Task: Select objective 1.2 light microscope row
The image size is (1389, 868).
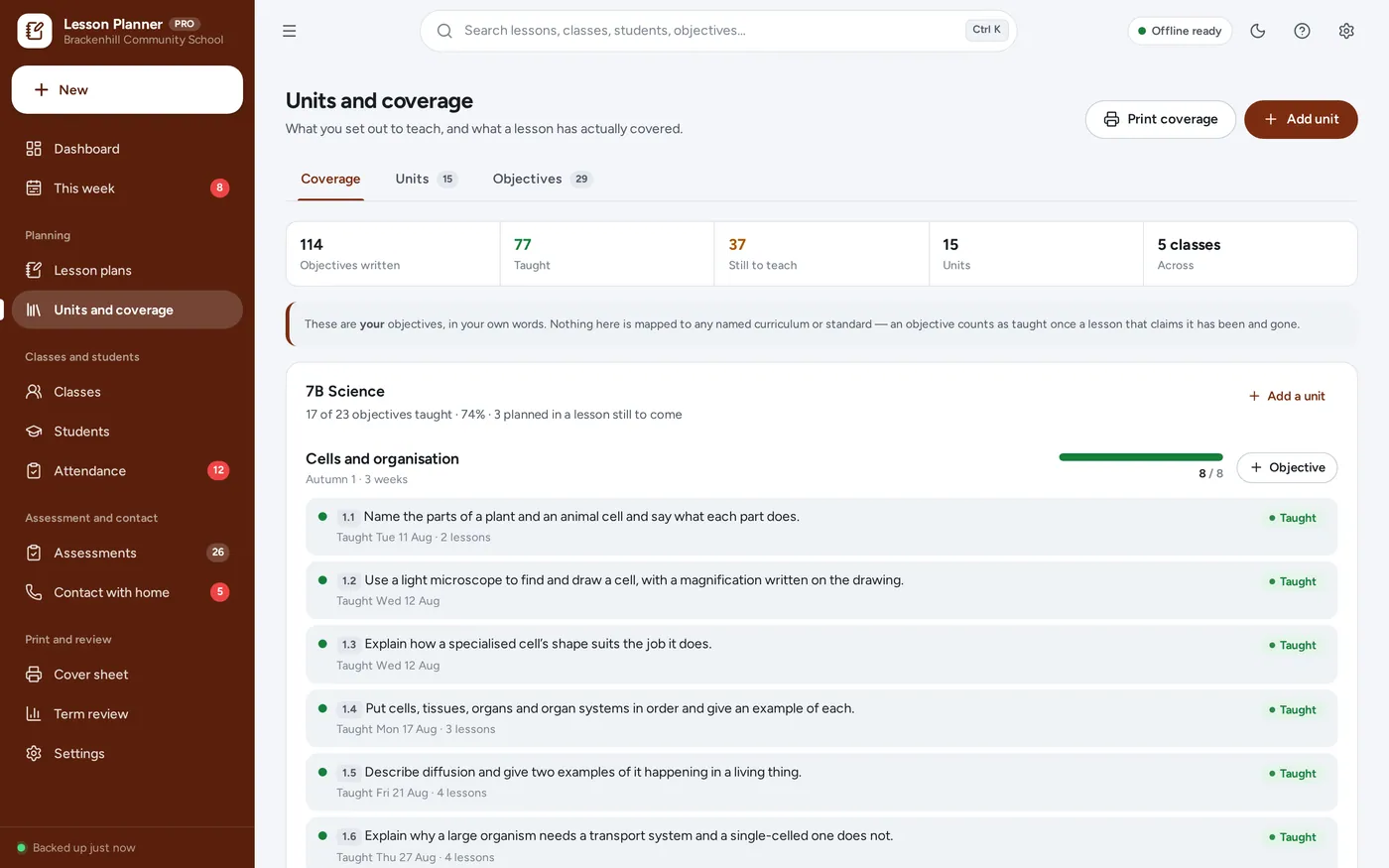Action: coord(821,590)
